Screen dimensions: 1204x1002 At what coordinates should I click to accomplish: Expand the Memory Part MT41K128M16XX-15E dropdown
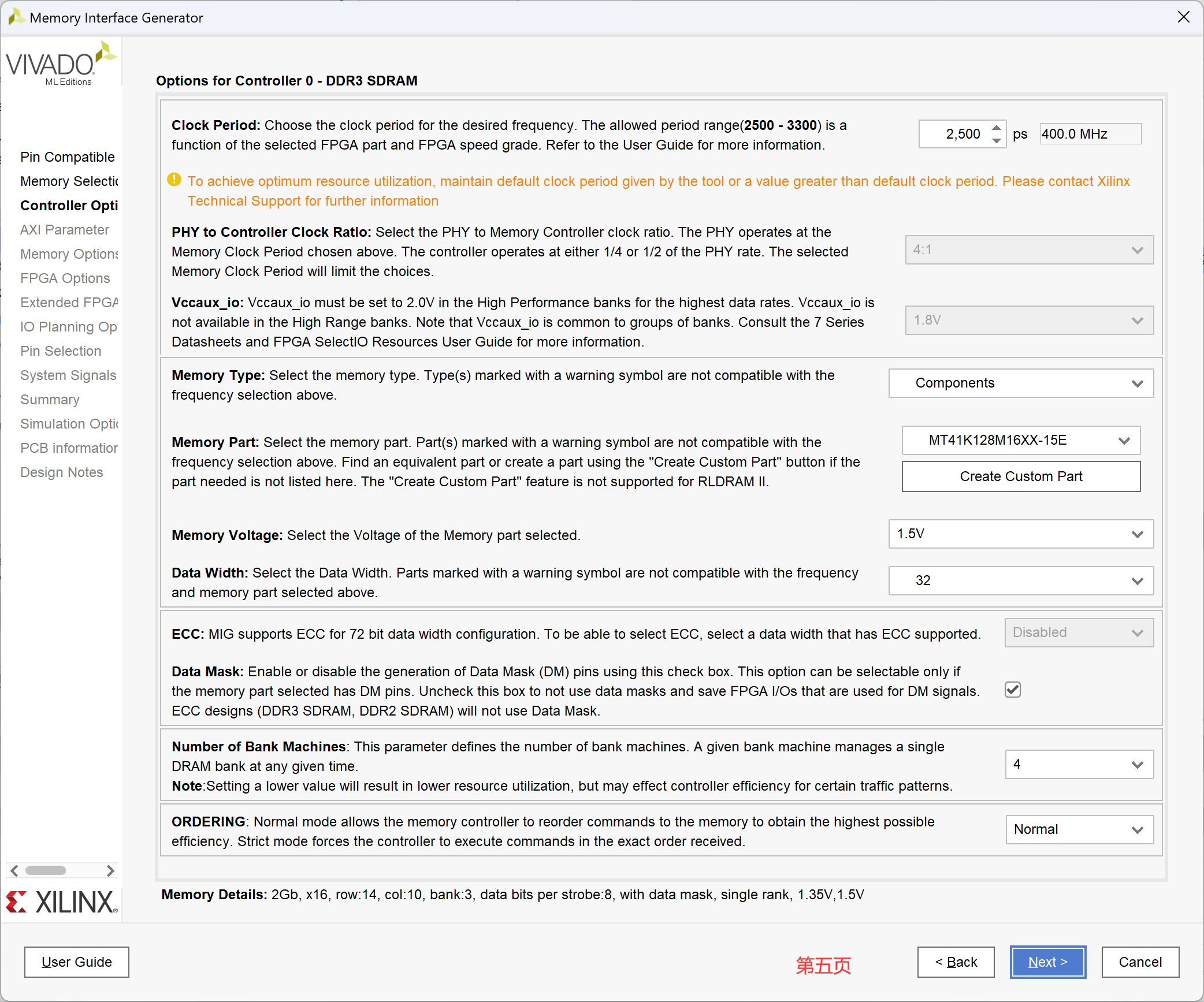click(x=1020, y=441)
